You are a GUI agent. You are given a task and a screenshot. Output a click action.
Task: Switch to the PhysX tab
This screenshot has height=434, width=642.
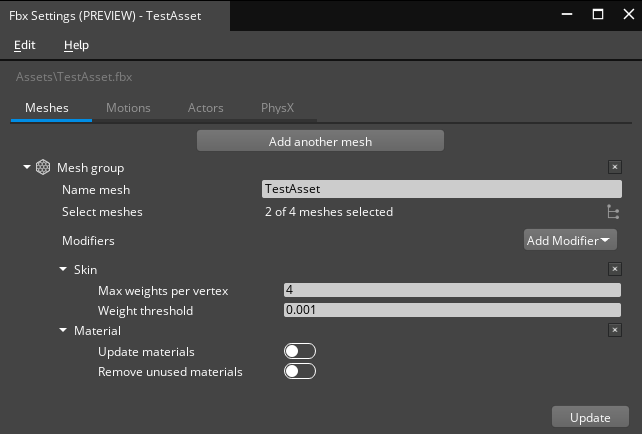click(x=277, y=107)
